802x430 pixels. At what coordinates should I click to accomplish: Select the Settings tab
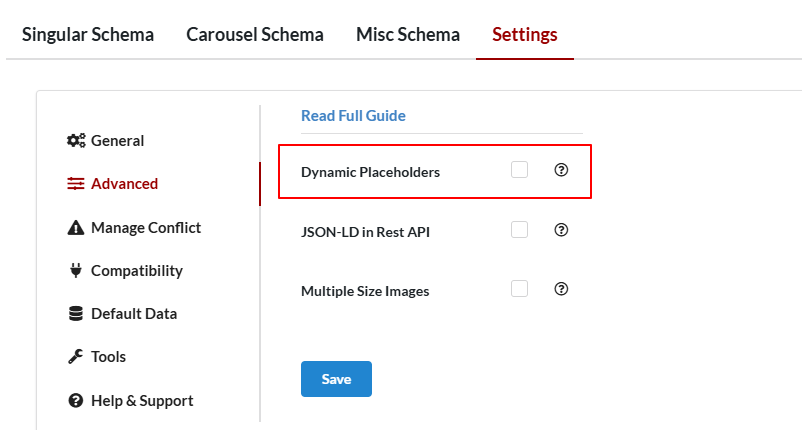click(x=525, y=35)
